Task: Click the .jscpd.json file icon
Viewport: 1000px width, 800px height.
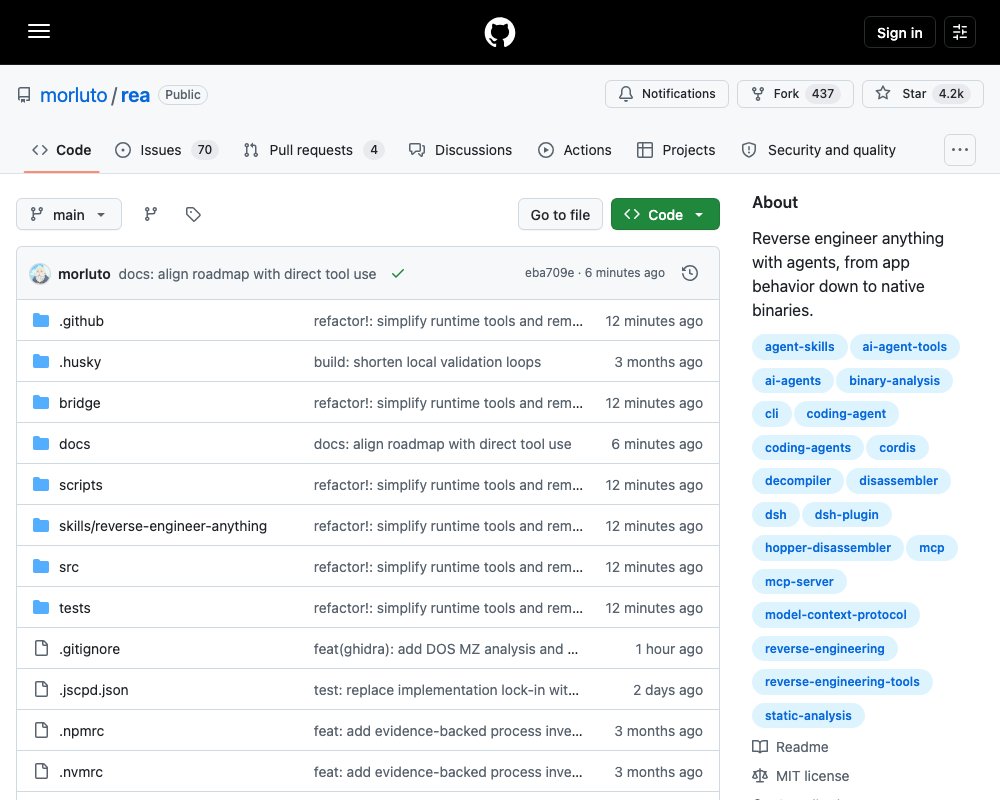Action: pos(41,689)
